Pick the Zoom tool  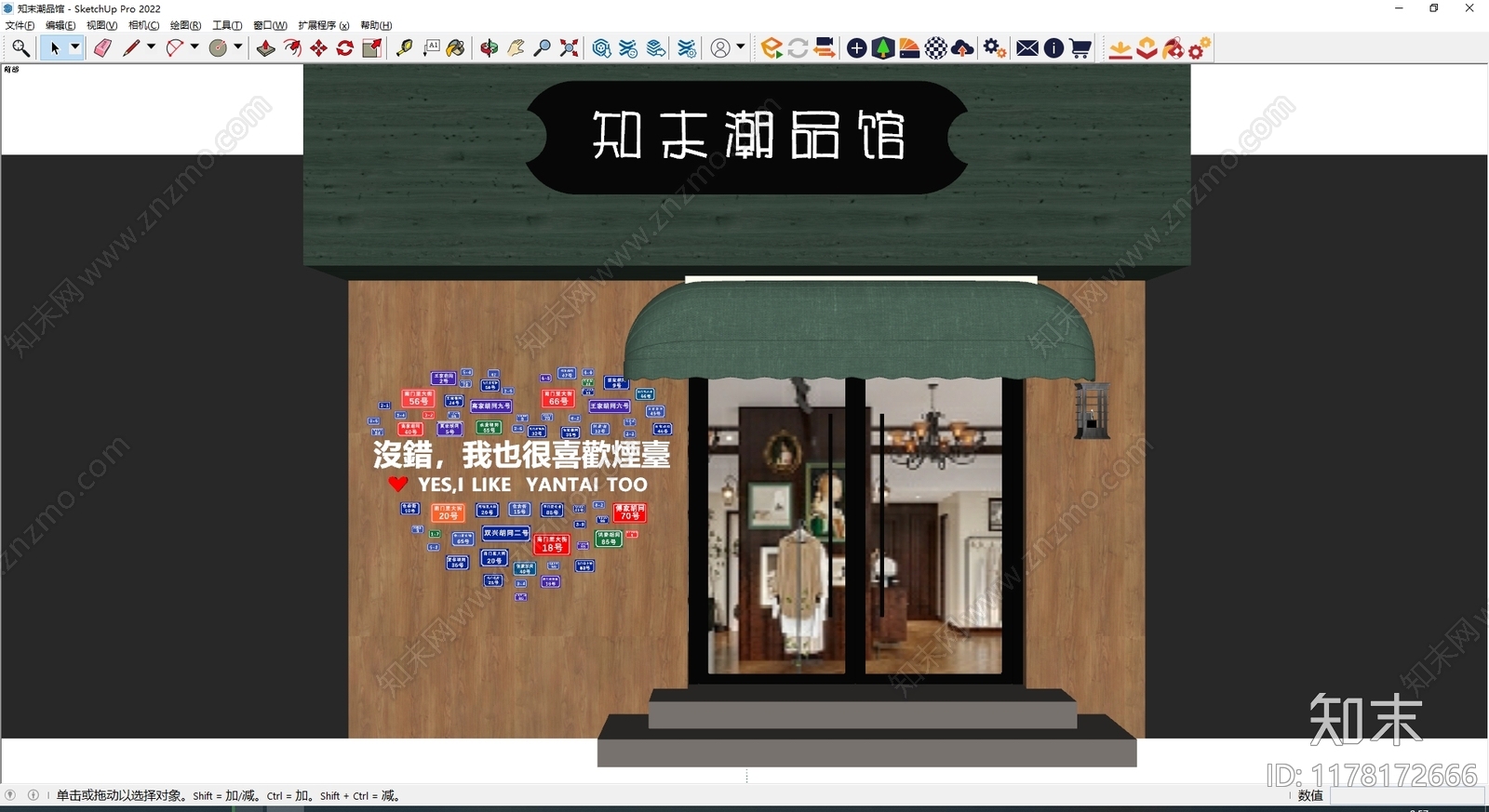(542, 48)
